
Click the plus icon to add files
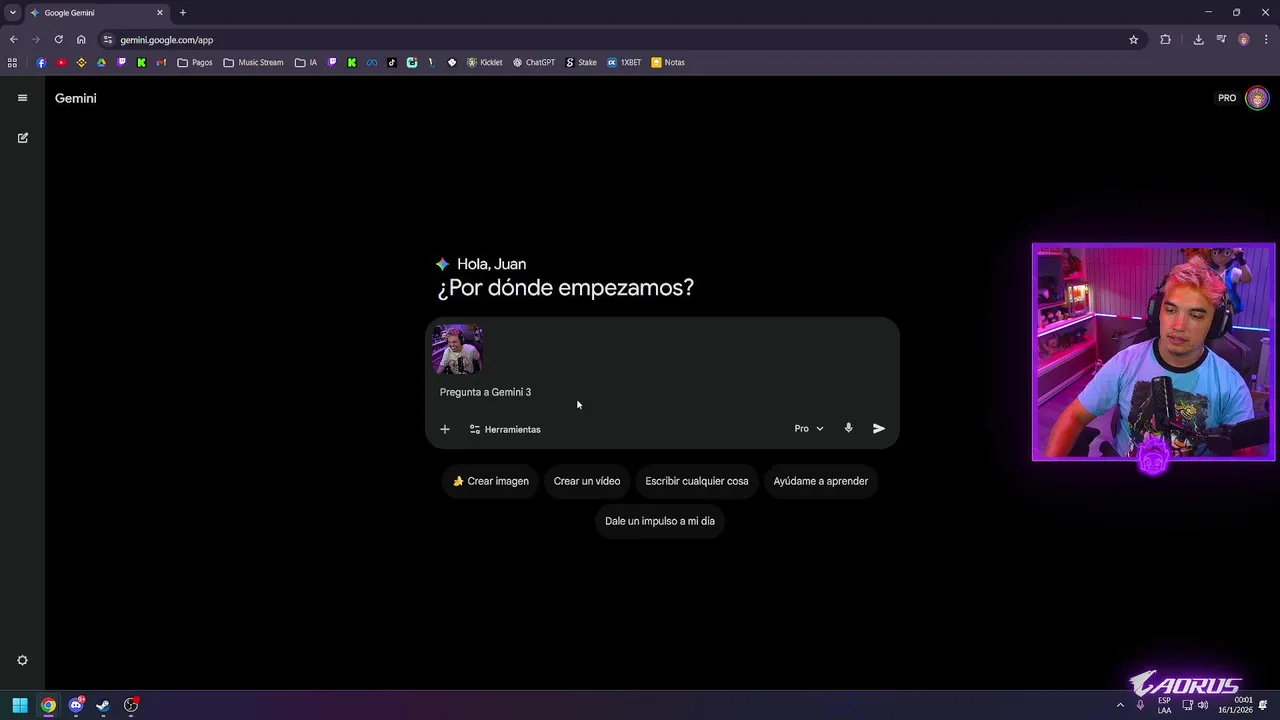coord(445,429)
